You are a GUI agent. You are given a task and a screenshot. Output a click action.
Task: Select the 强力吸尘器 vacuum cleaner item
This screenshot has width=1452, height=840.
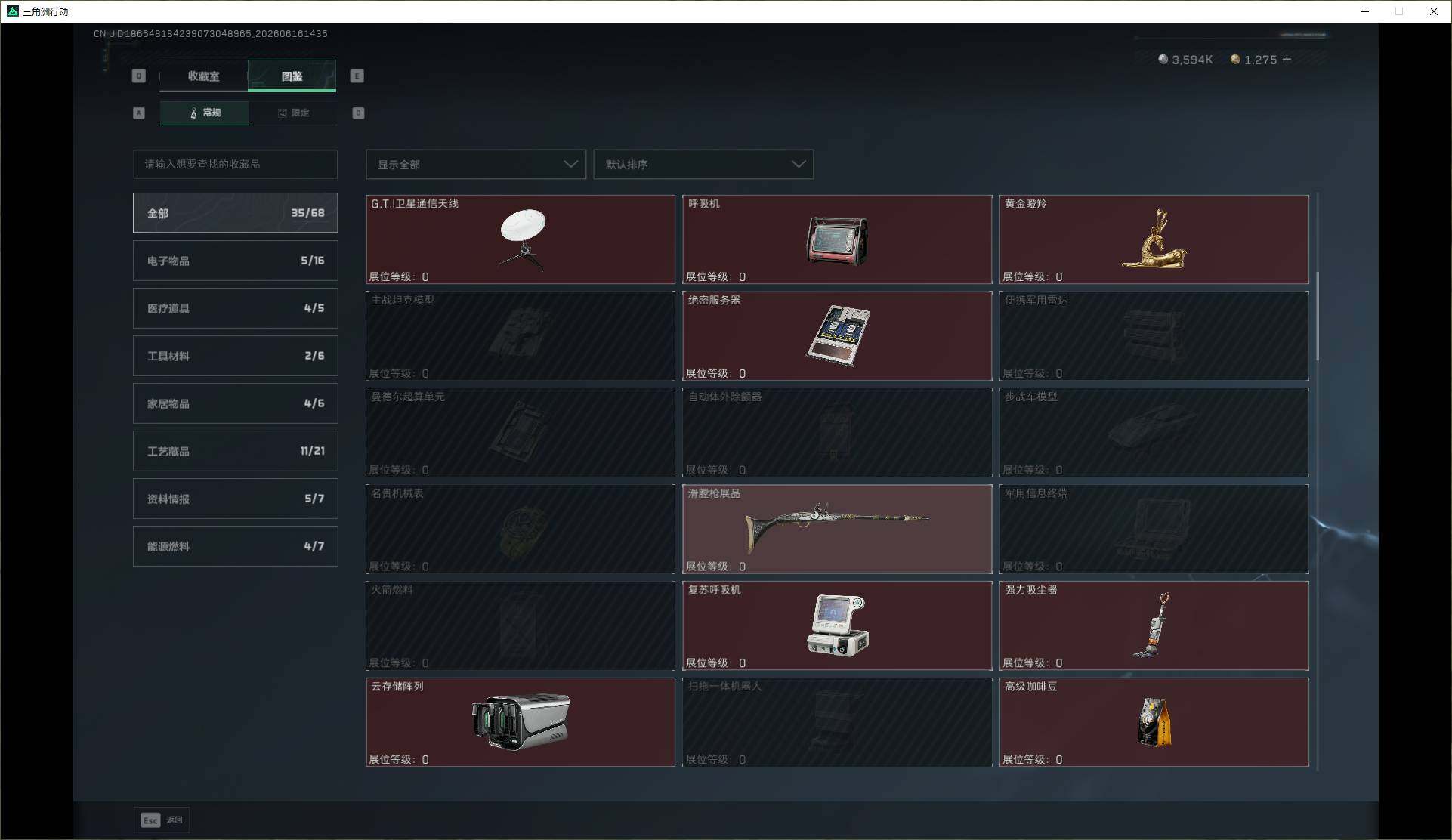[x=1154, y=625]
